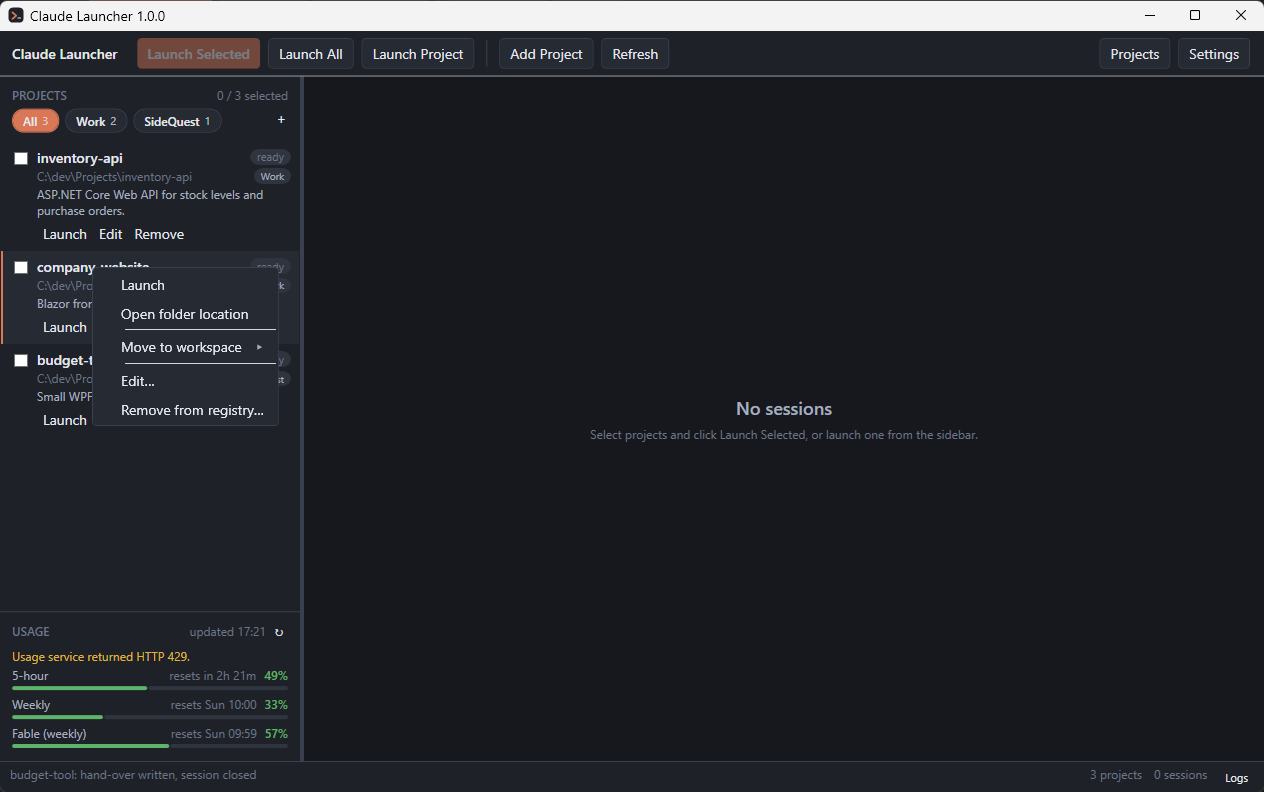Click the 5-hour usage progress bar
1264x792 pixels.
coord(150,688)
